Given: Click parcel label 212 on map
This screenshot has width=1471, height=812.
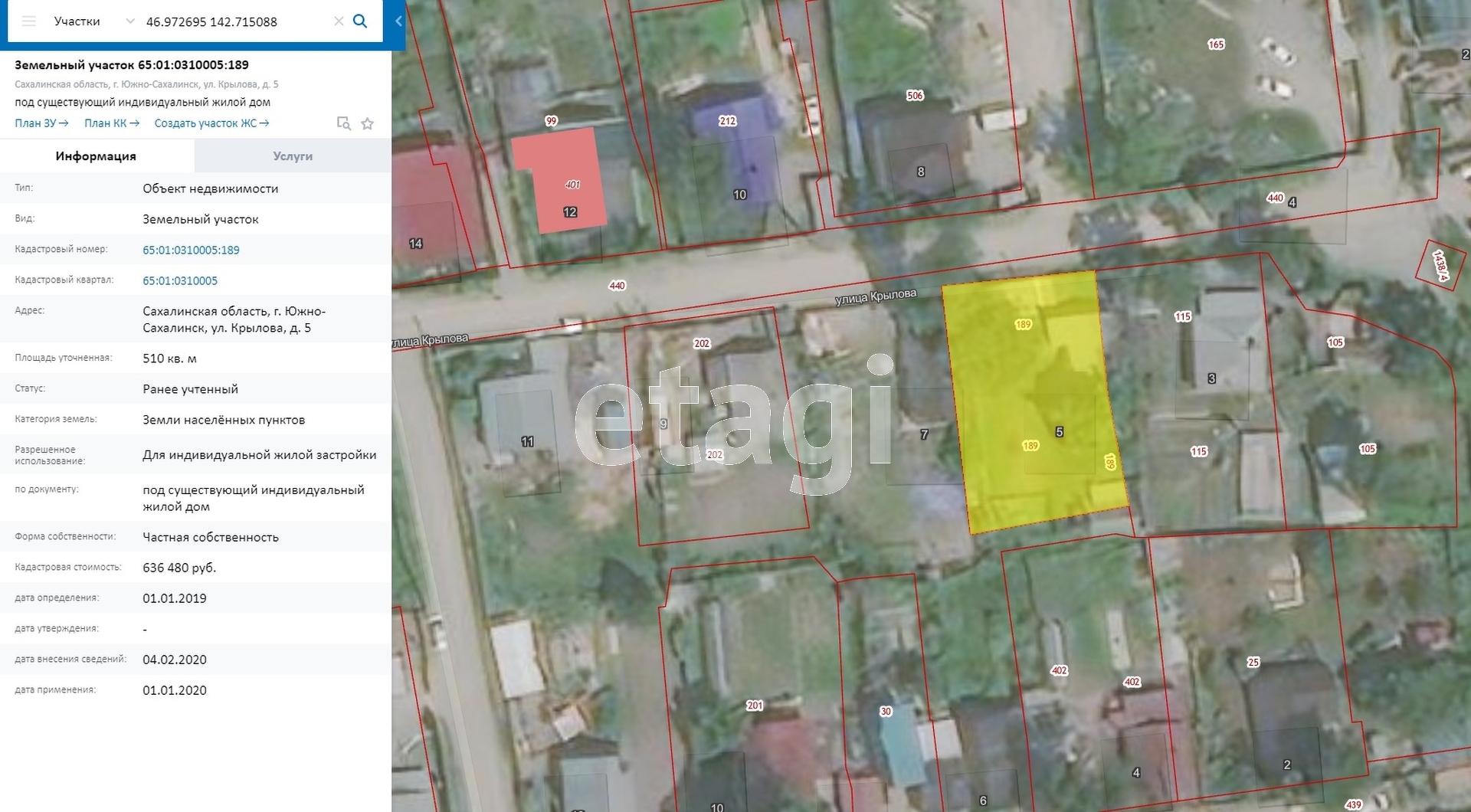Looking at the screenshot, I should [727, 121].
